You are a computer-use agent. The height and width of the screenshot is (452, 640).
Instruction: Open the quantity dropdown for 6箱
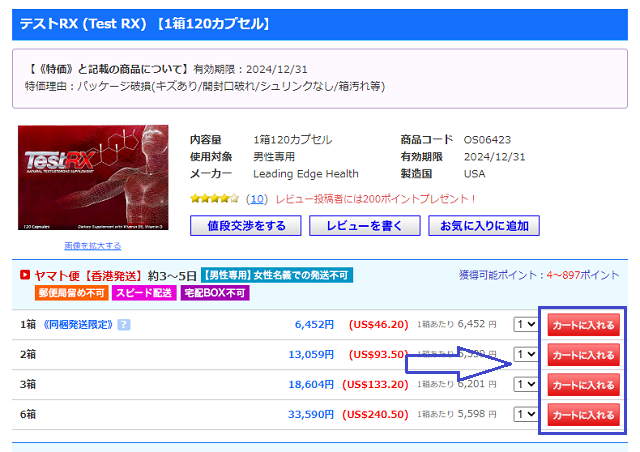point(525,414)
